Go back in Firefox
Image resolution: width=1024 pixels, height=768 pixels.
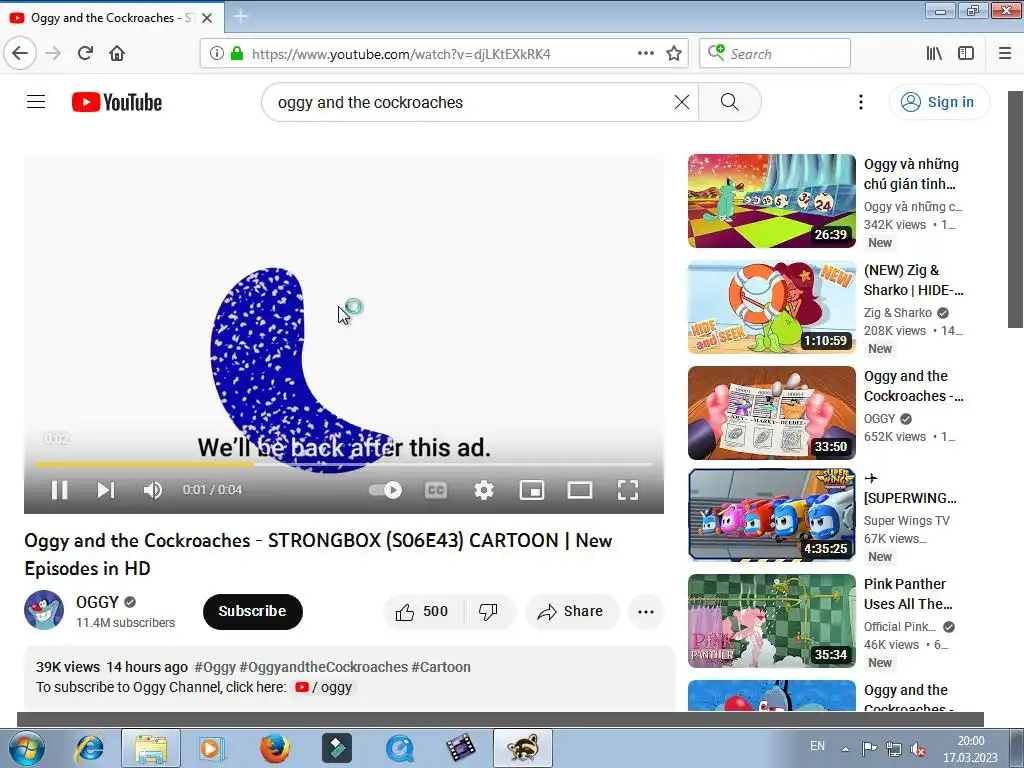tap(20, 53)
